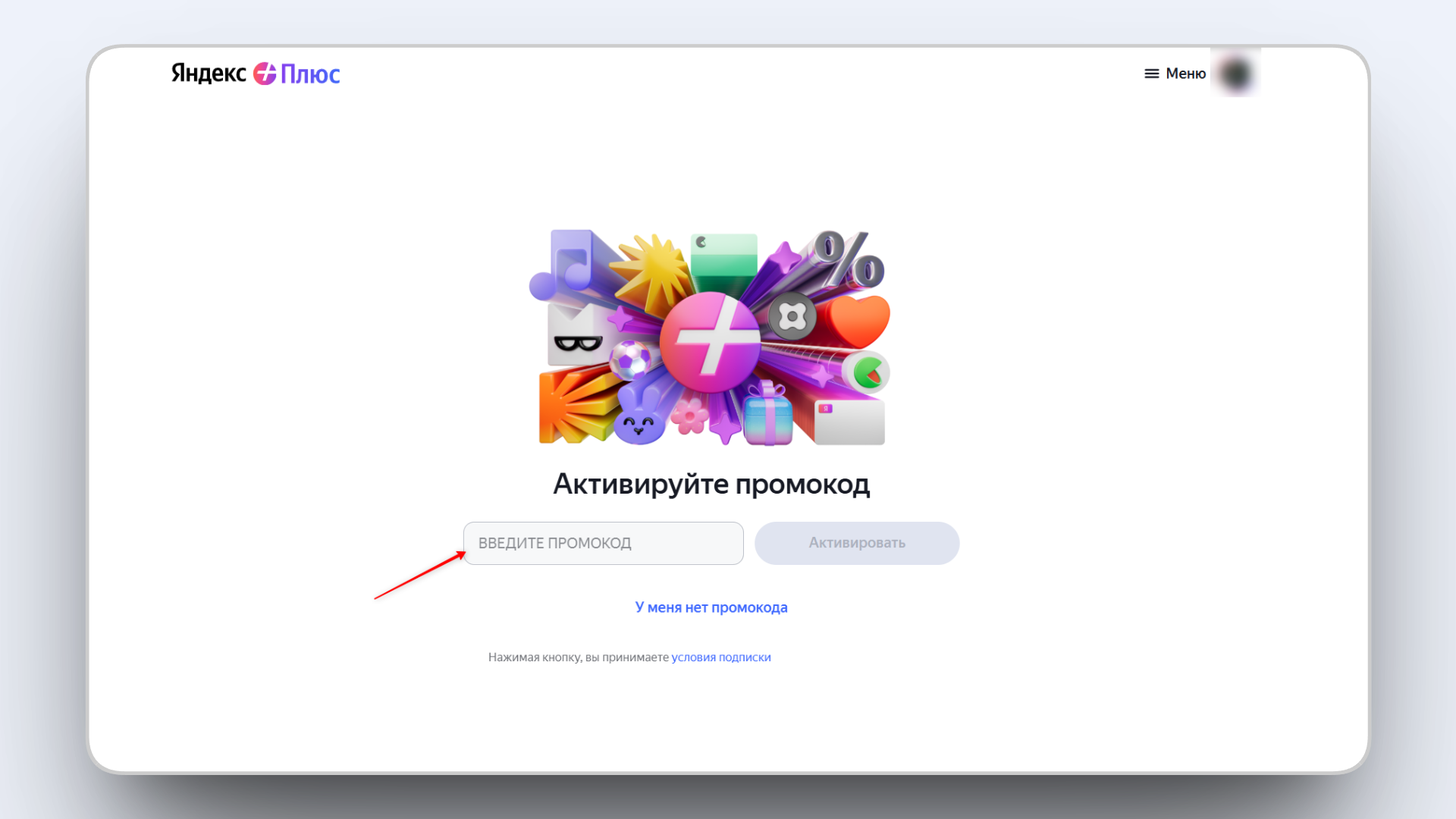Select the purple music note graphic
The image size is (1456, 819).
[565, 264]
